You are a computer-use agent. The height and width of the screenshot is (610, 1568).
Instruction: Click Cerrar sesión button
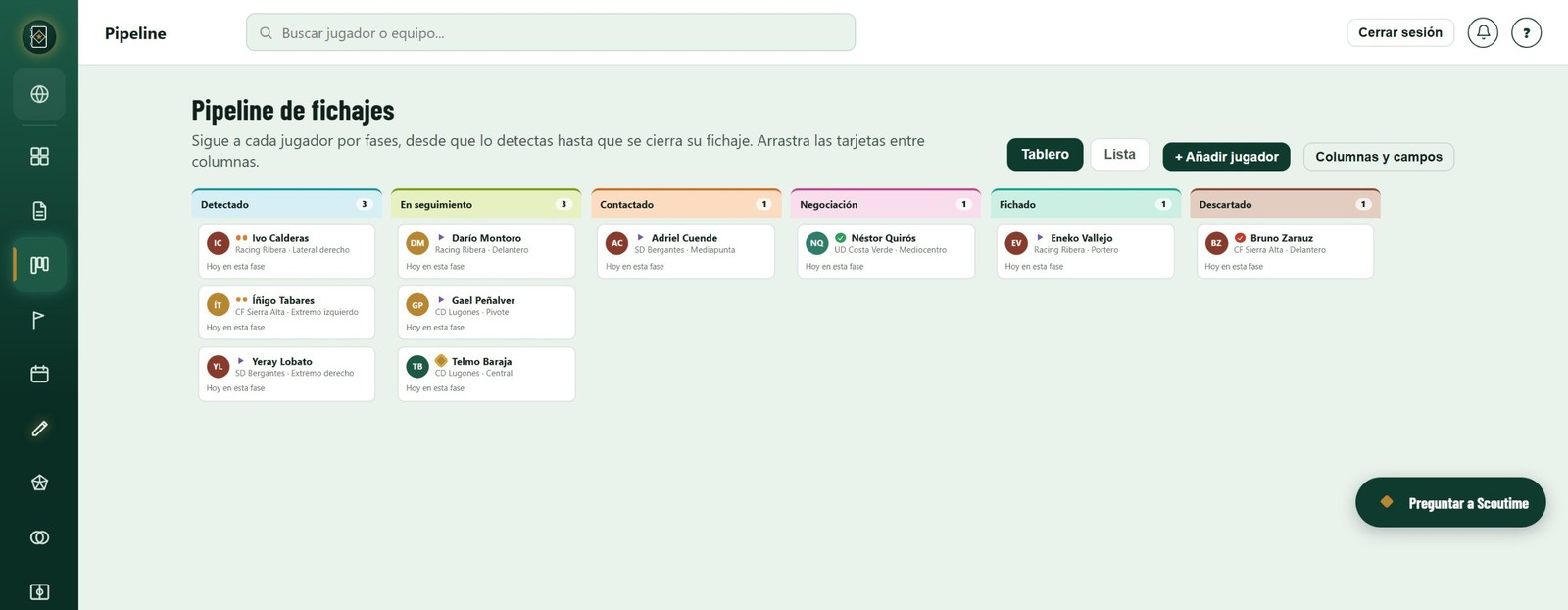(x=1400, y=32)
